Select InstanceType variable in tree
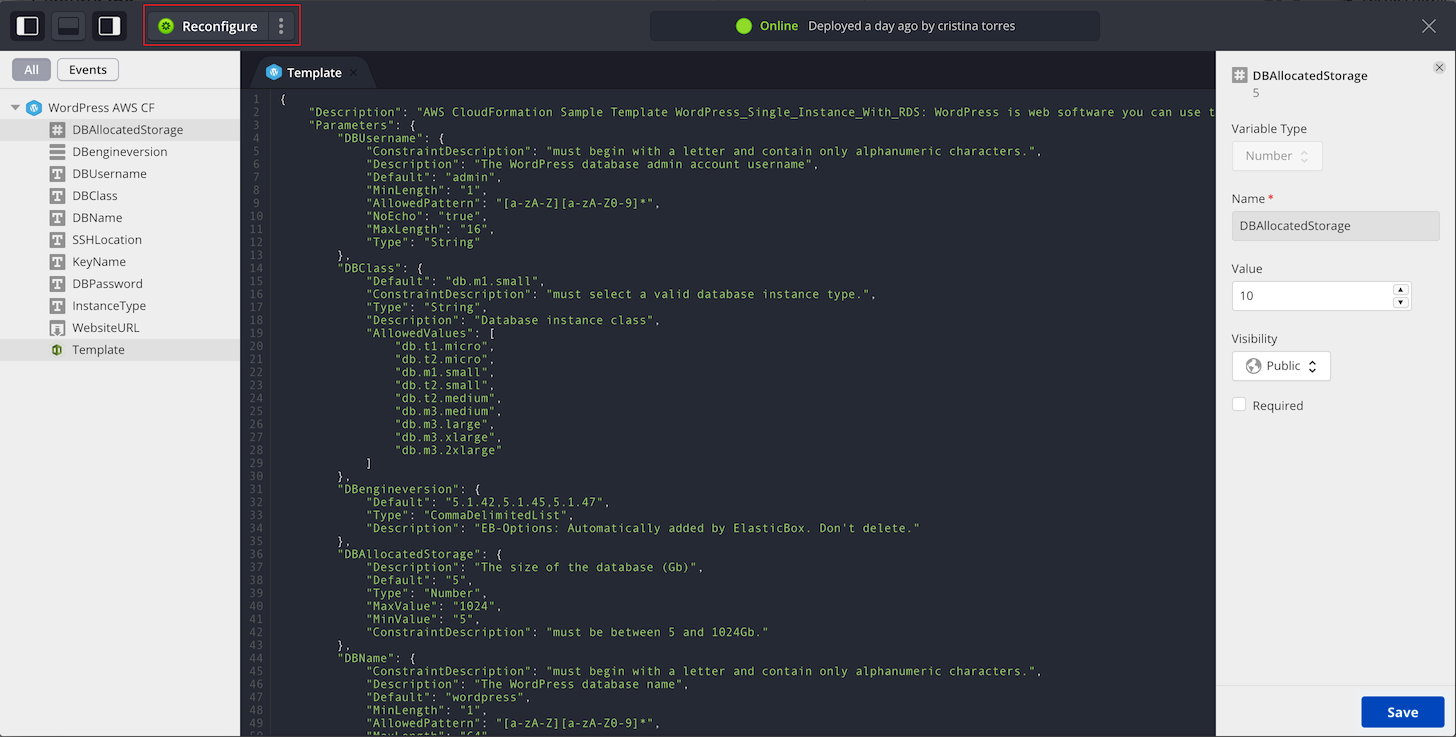 tap(120, 306)
